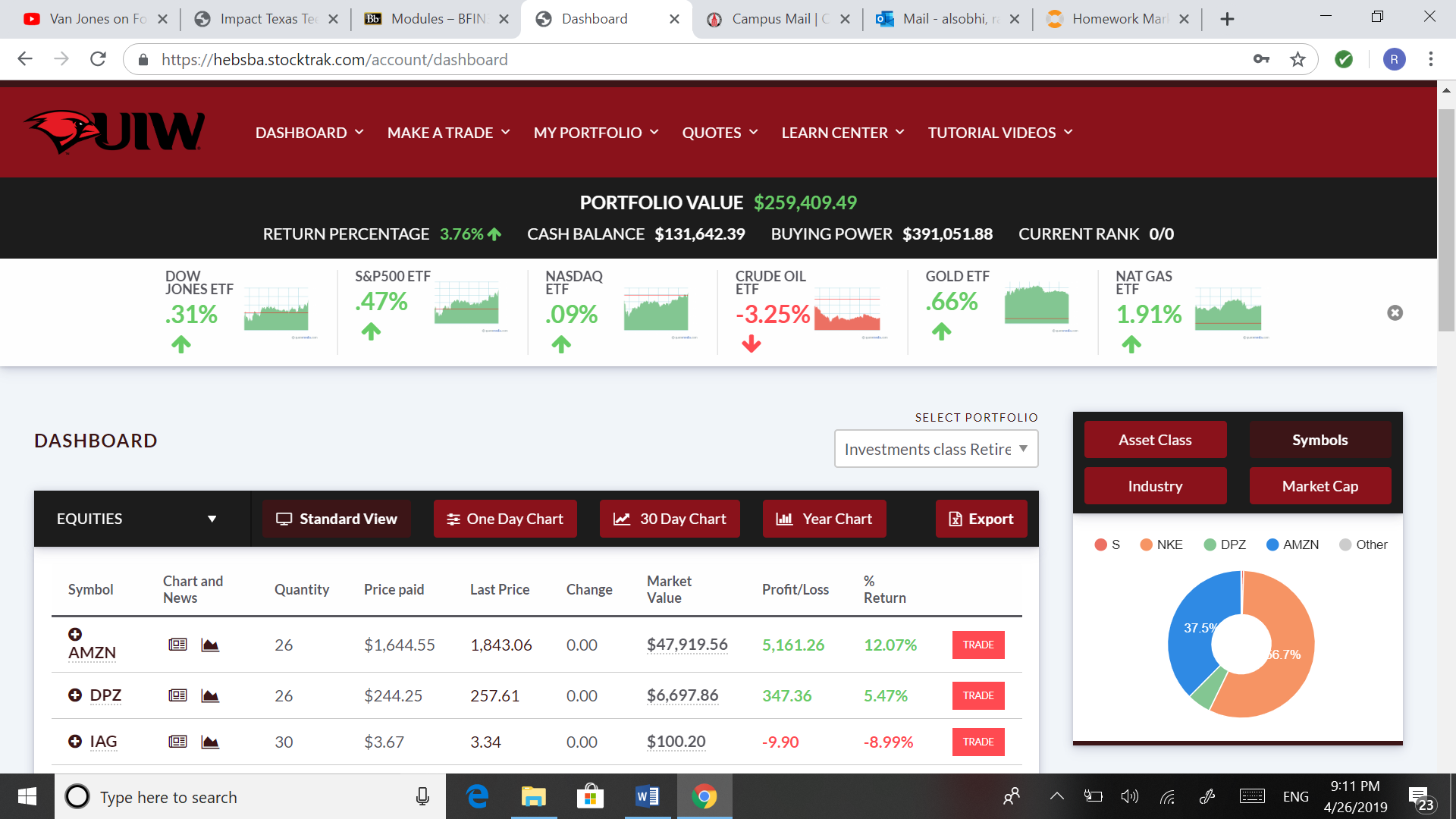Screen dimensions: 1456x819
Task: Bookmark this page with the star icon
Action: 1298,59
